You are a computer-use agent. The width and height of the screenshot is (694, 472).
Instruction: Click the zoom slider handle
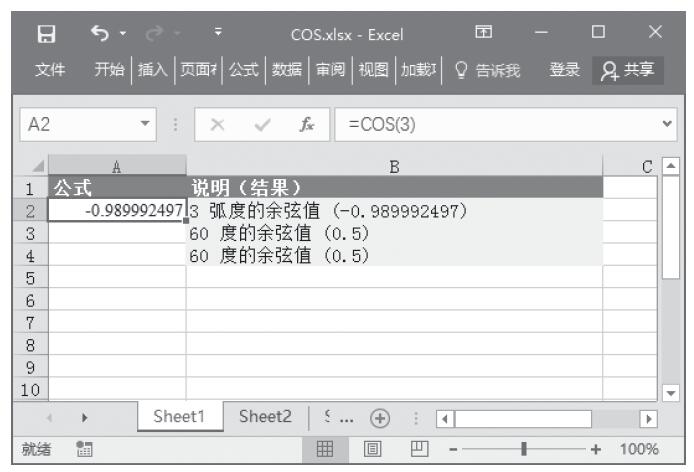[524, 449]
